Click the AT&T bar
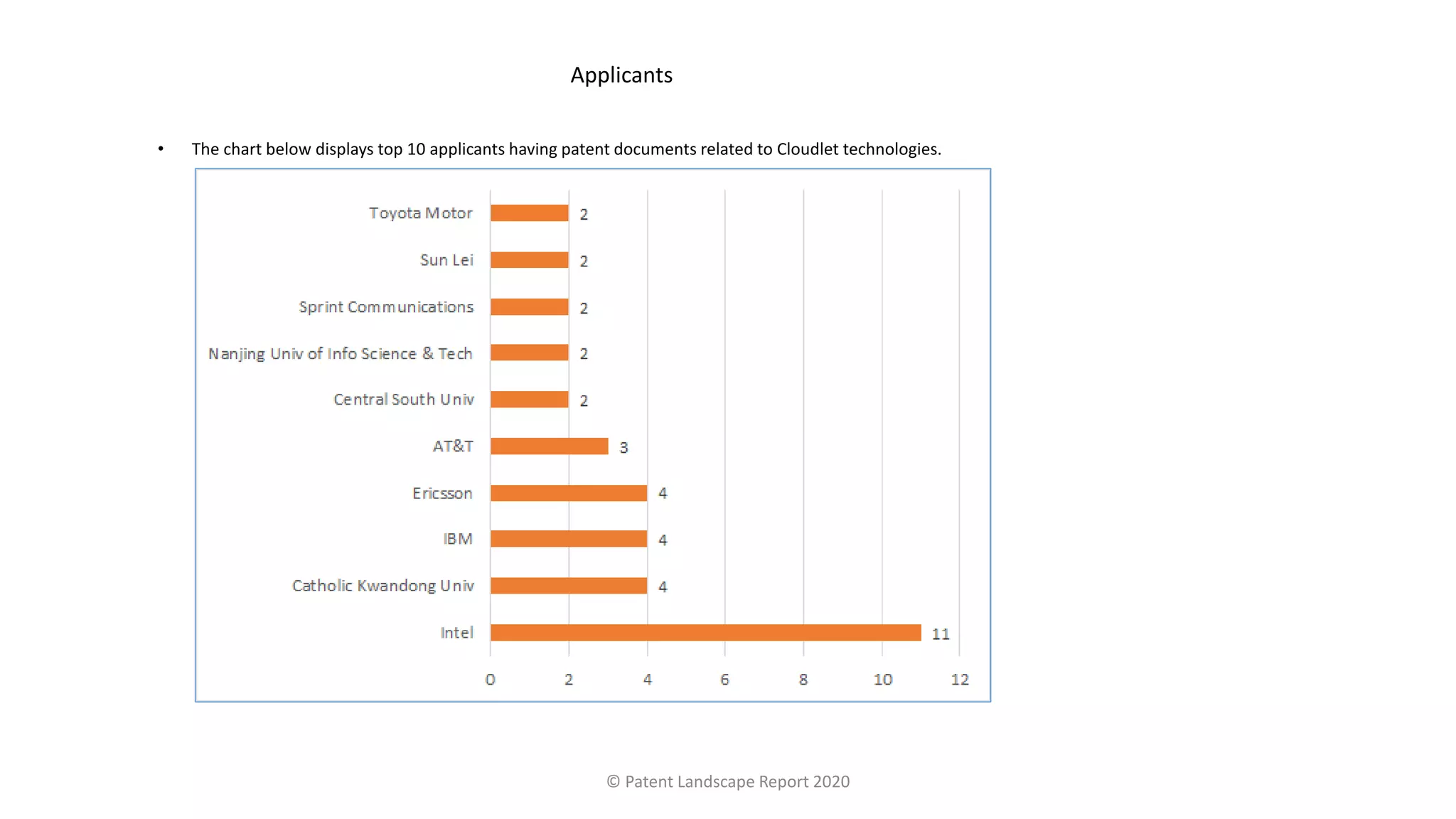The height and width of the screenshot is (819, 1456). pyautogui.click(x=550, y=446)
